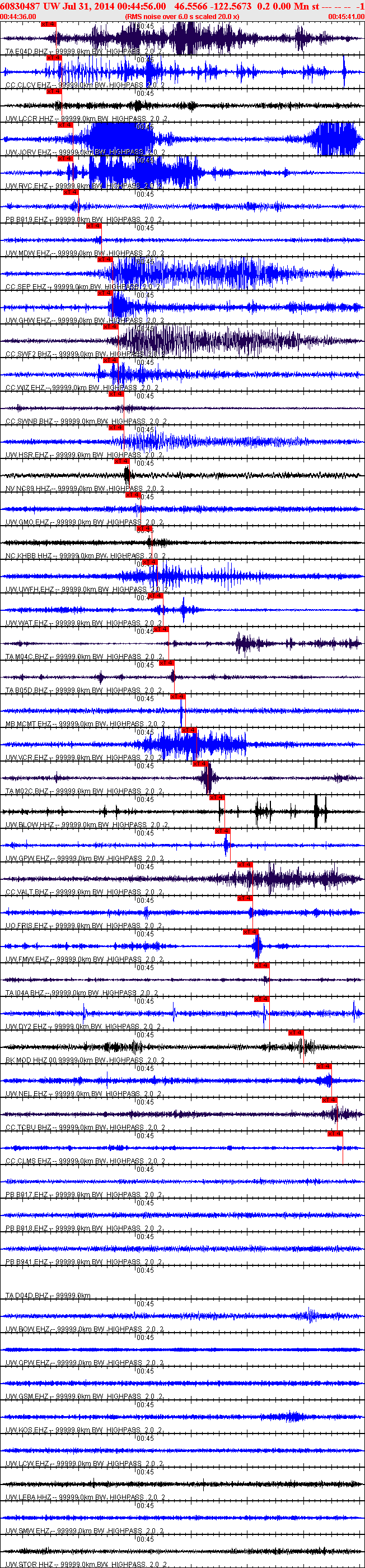365x1568 pixels.
Task: Click the end time 00:45:41.00 label
Action: click(346, 16)
